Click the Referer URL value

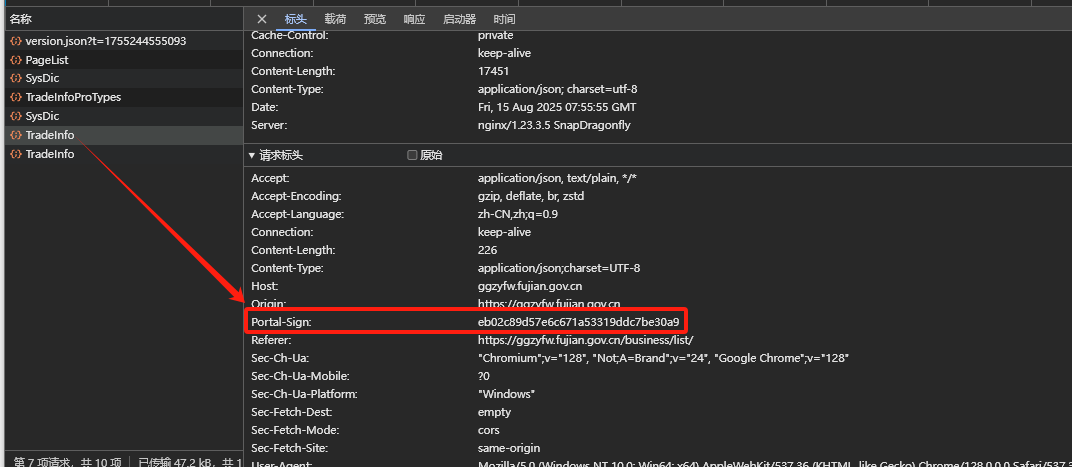click(585, 340)
